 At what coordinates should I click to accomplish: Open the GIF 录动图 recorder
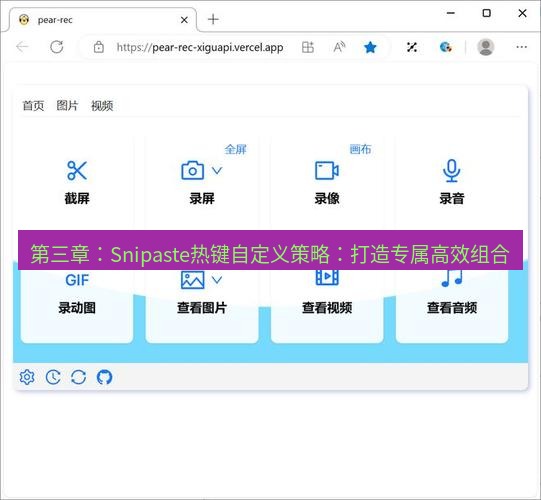(x=77, y=280)
